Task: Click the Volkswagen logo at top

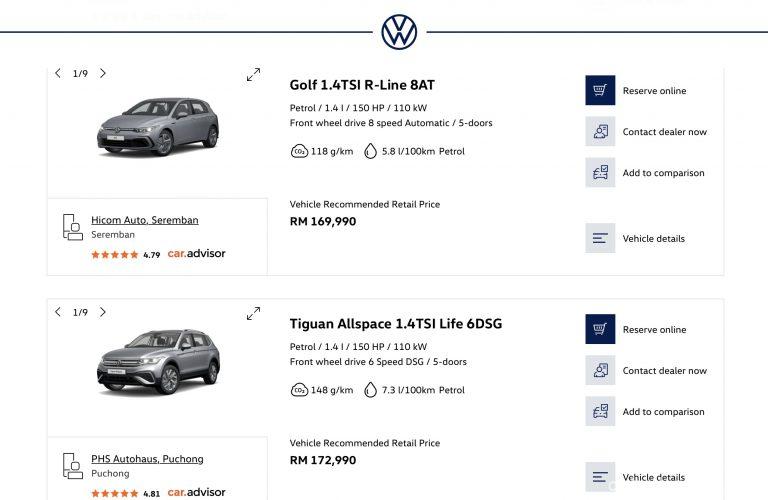Action: coord(399,32)
